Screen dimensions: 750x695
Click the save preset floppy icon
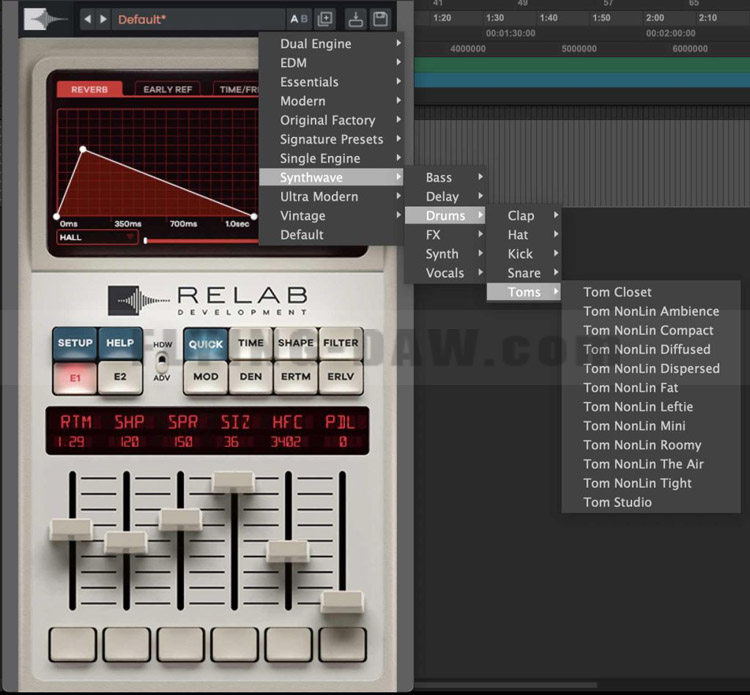pos(380,19)
